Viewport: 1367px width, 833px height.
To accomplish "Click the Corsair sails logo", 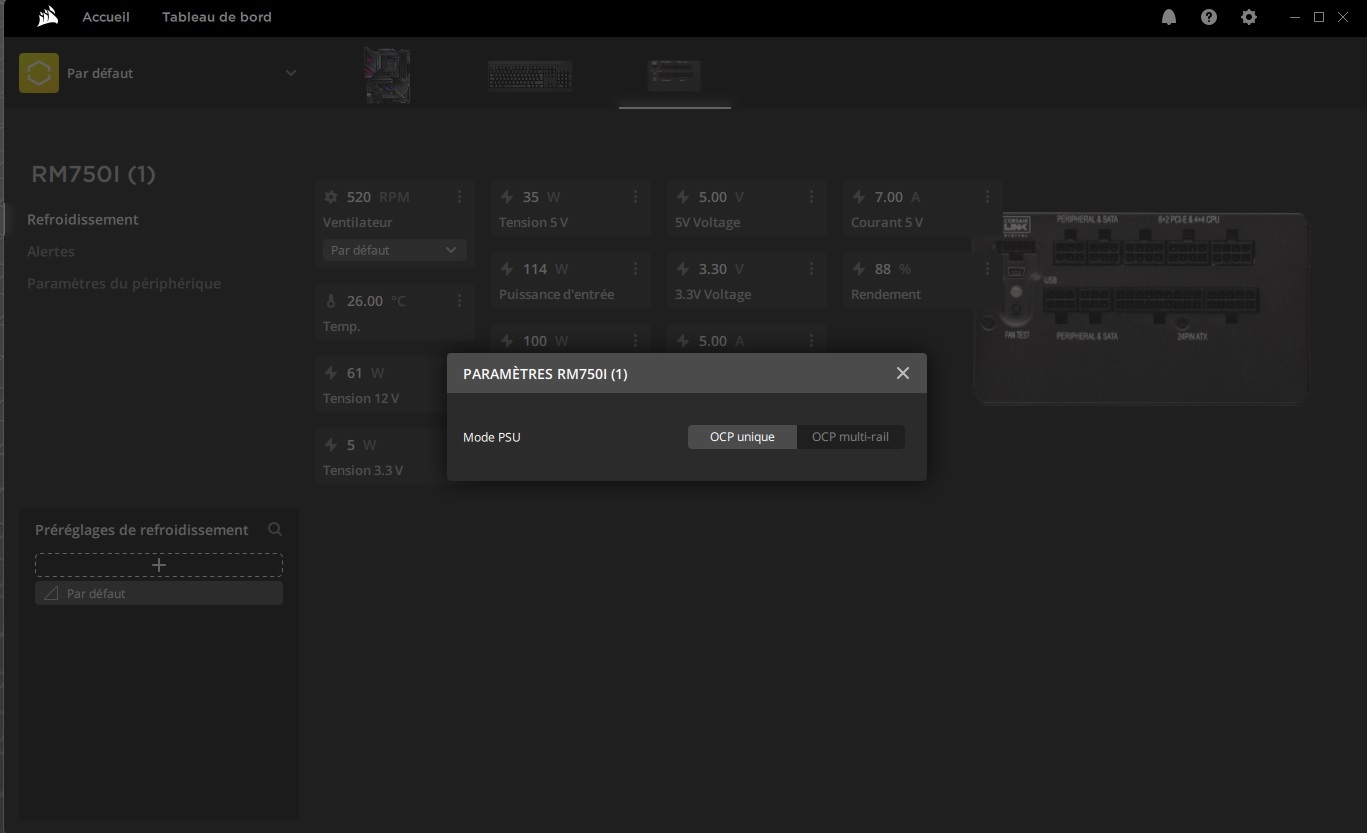I will [x=46, y=17].
